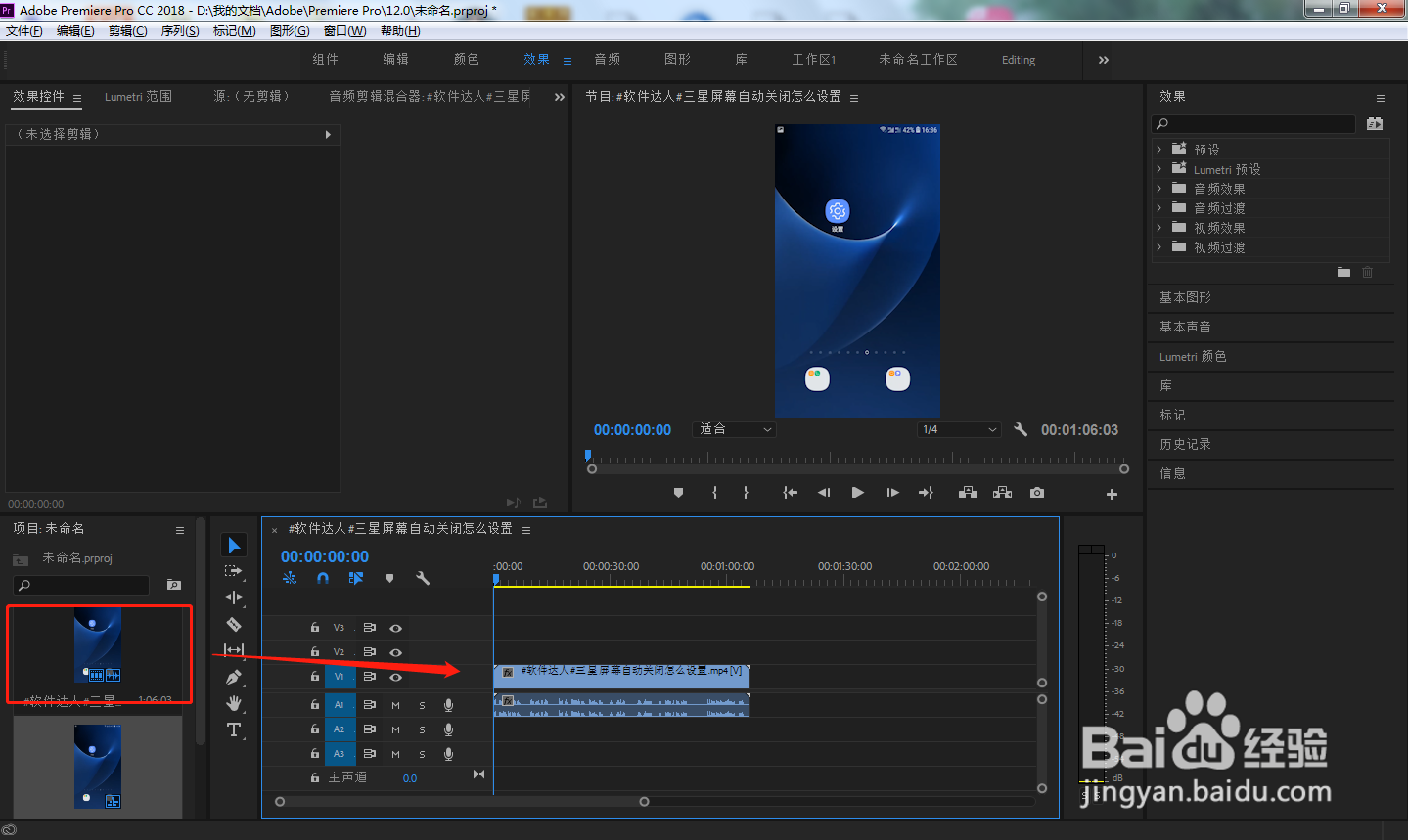Click Go to Out point button
1408x840 pixels.
point(926,493)
